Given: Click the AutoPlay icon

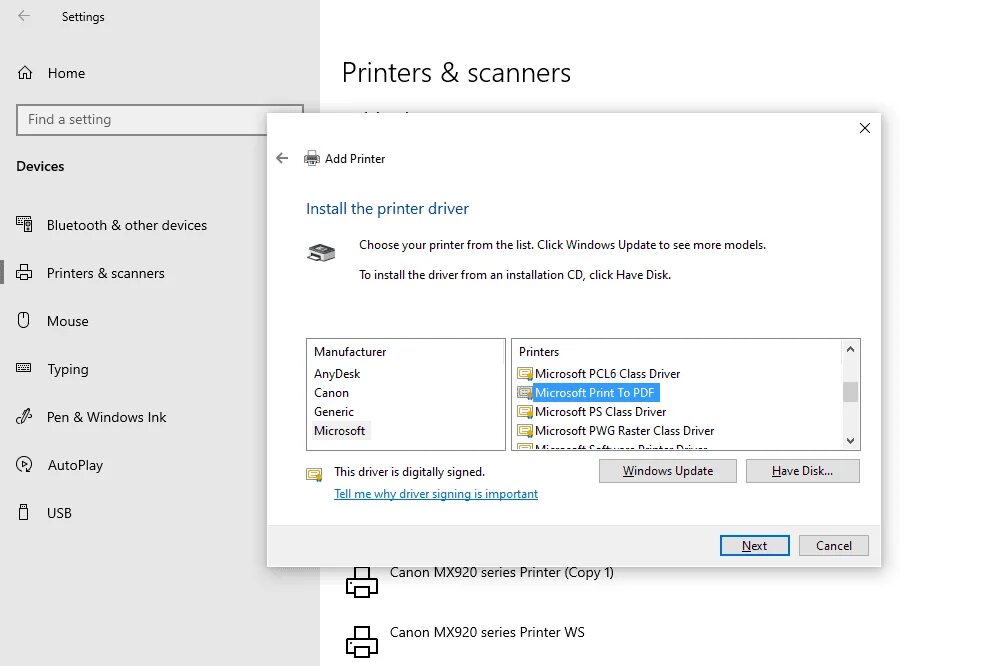Looking at the screenshot, I should (24, 465).
